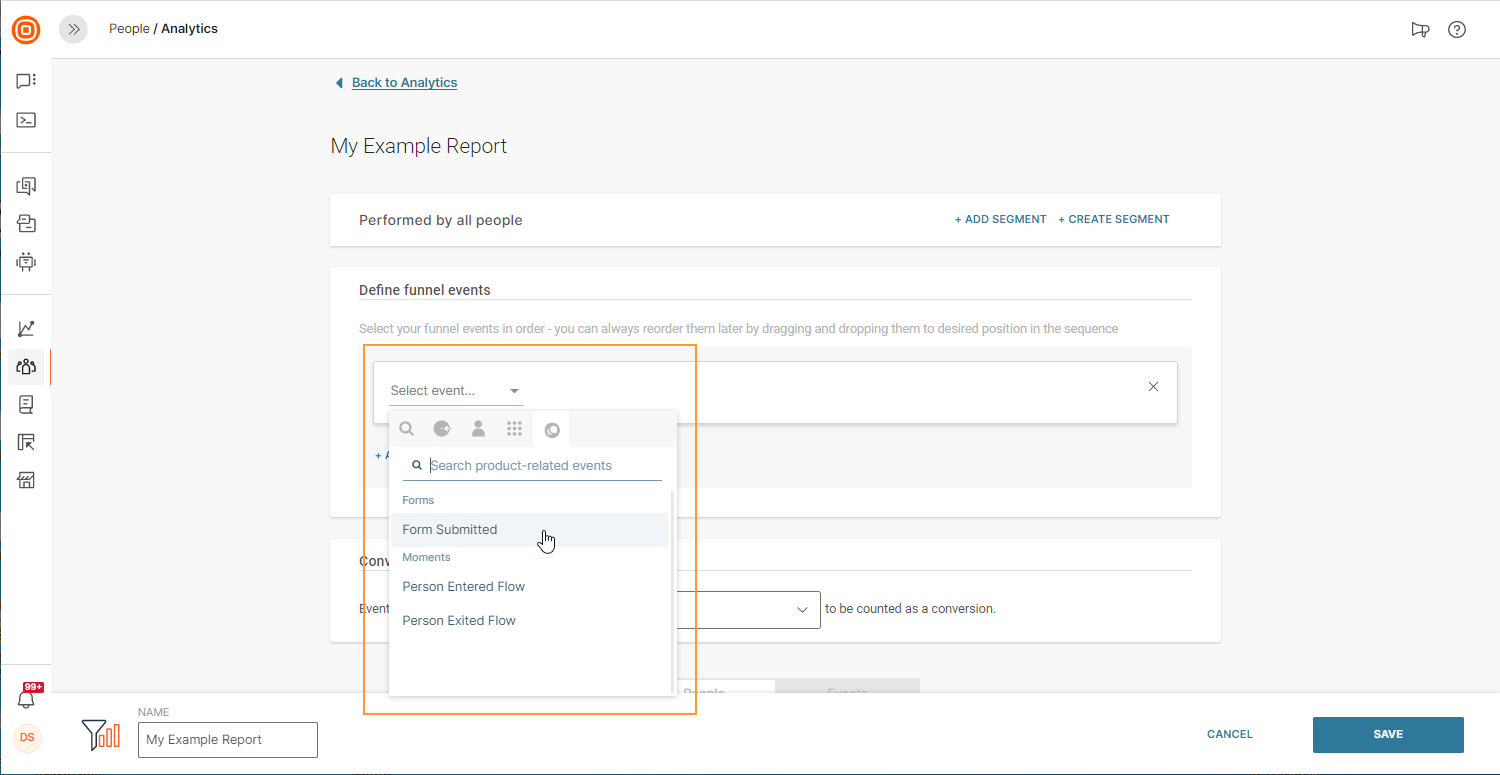The width and height of the screenshot is (1500, 775).
Task: Open the bot icon in the sidebar
Action: click(26, 262)
